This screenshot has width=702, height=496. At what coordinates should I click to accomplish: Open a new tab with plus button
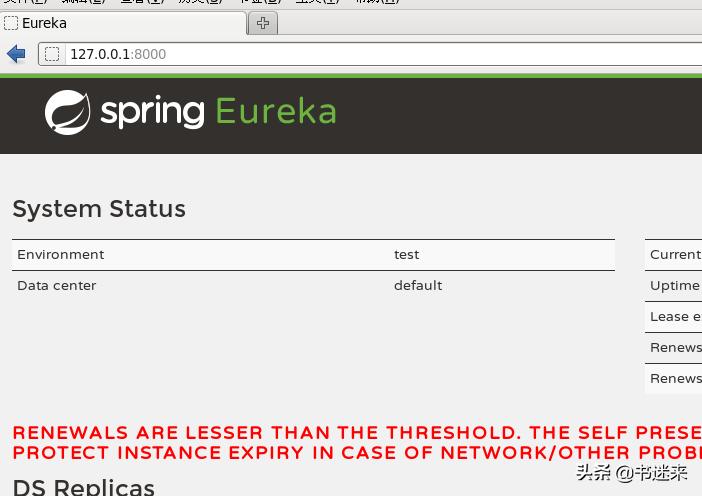[x=263, y=23]
